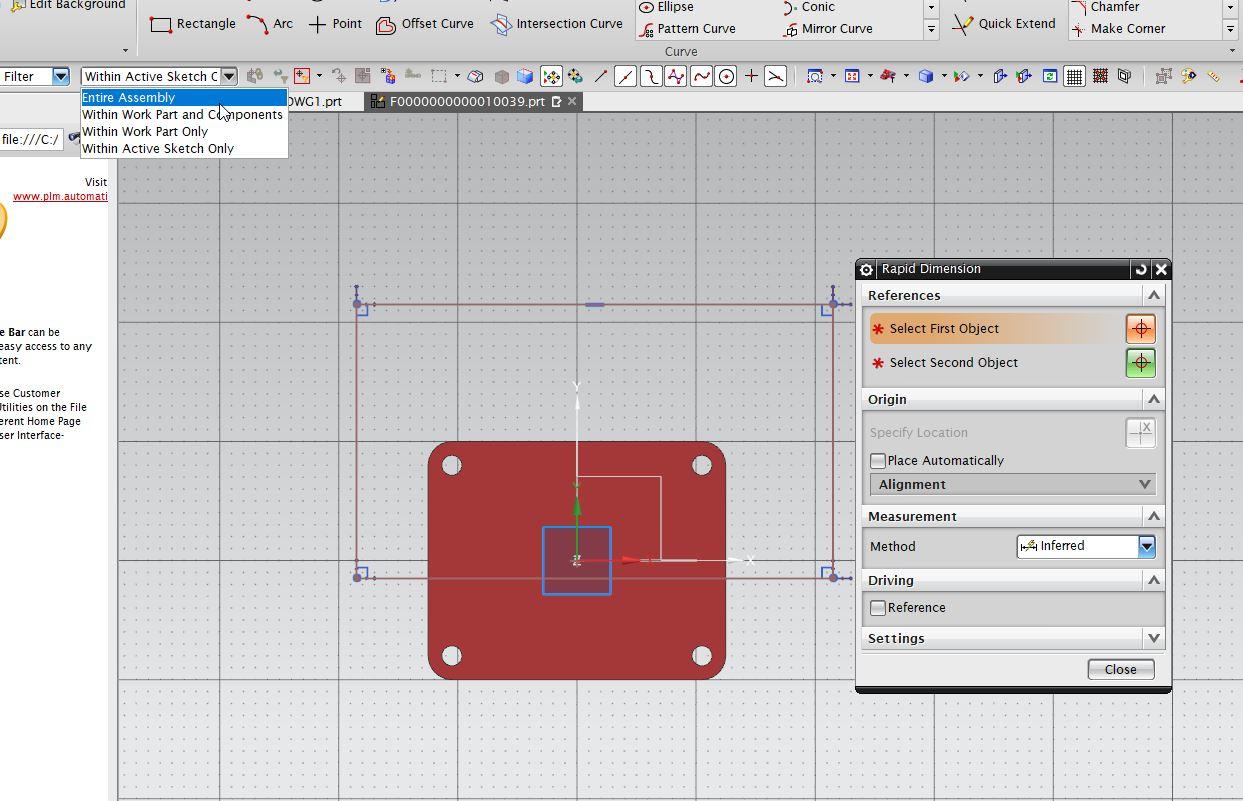The width and height of the screenshot is (1243, 801).
Task: Check the Reference checkbox under Driving
Action: coord(878,608)
